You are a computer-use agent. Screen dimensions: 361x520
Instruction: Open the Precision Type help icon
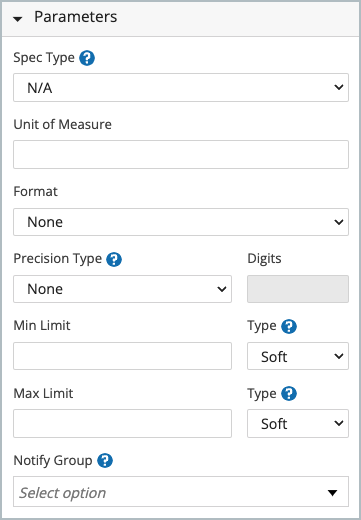(x=114, y=259)
